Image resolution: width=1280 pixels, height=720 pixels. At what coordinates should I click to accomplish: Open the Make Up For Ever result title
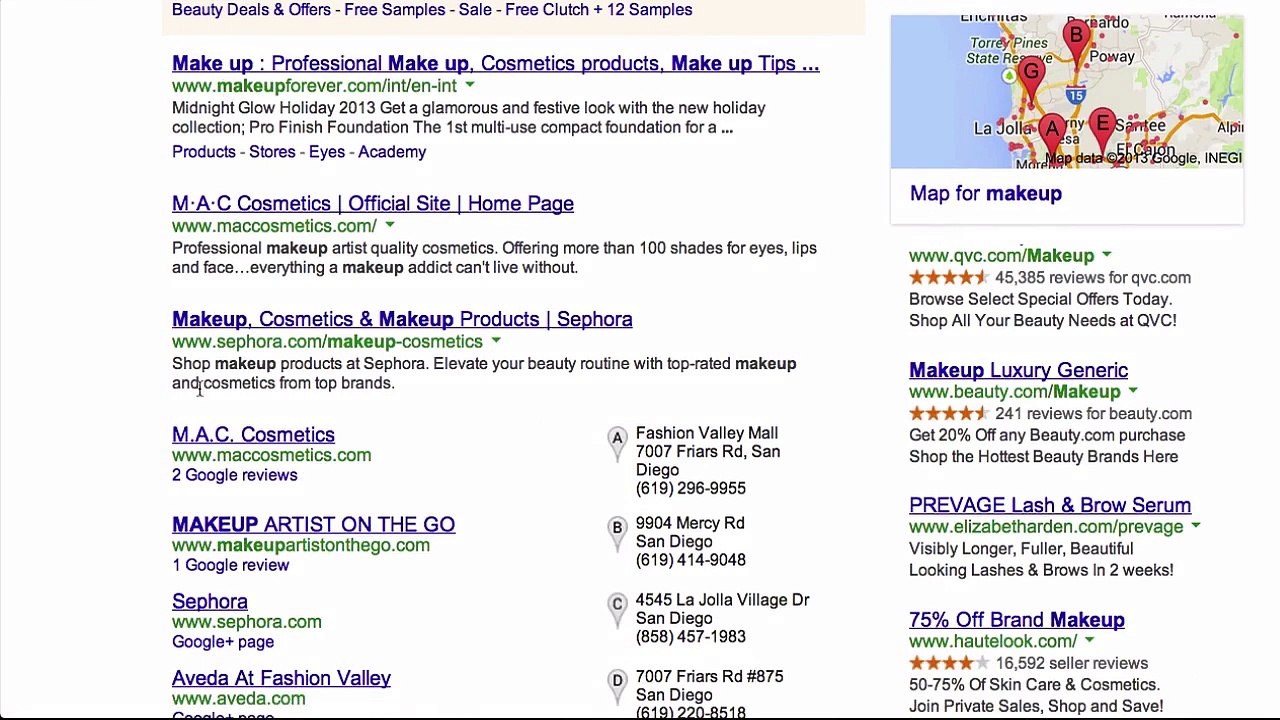click(x=495, y=64)
